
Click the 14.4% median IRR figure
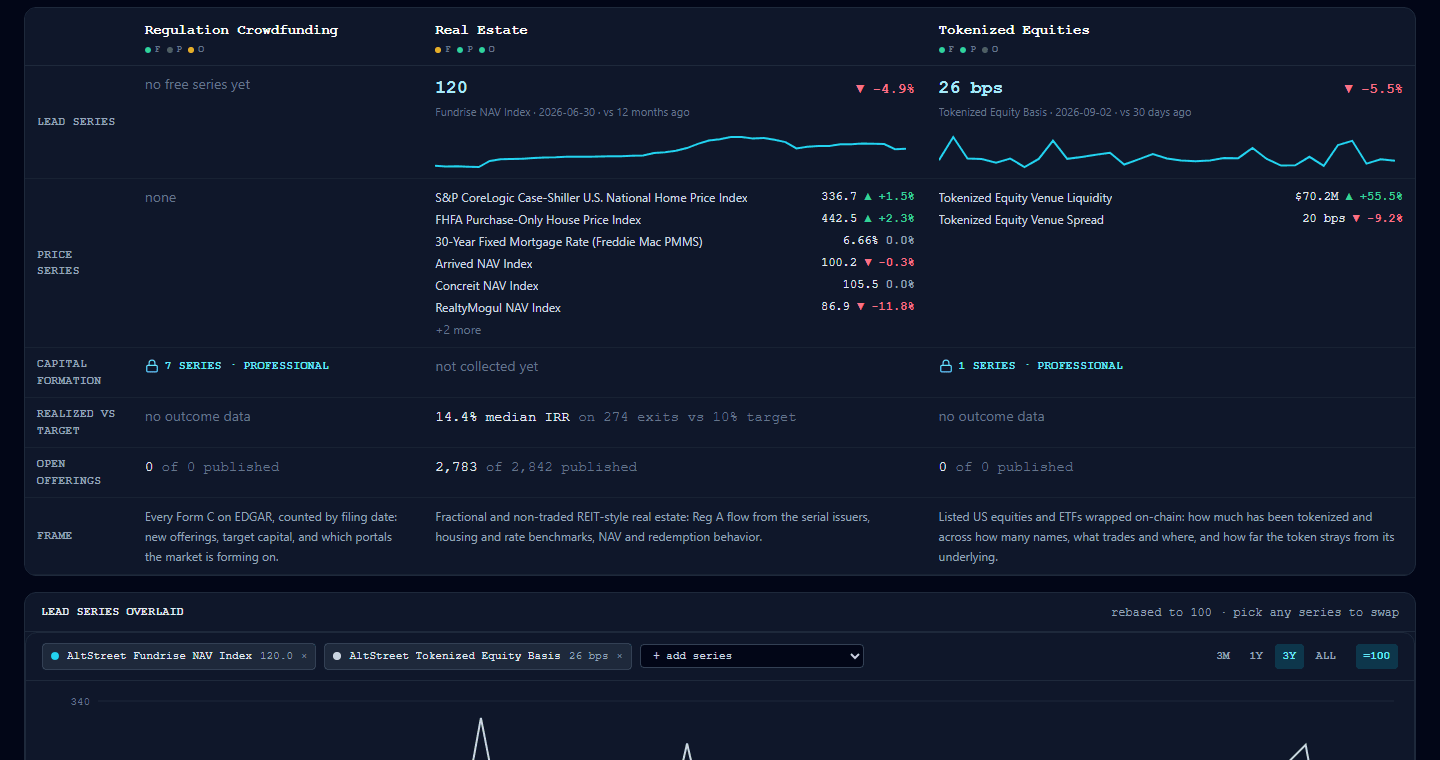click(x=502, y=417)
